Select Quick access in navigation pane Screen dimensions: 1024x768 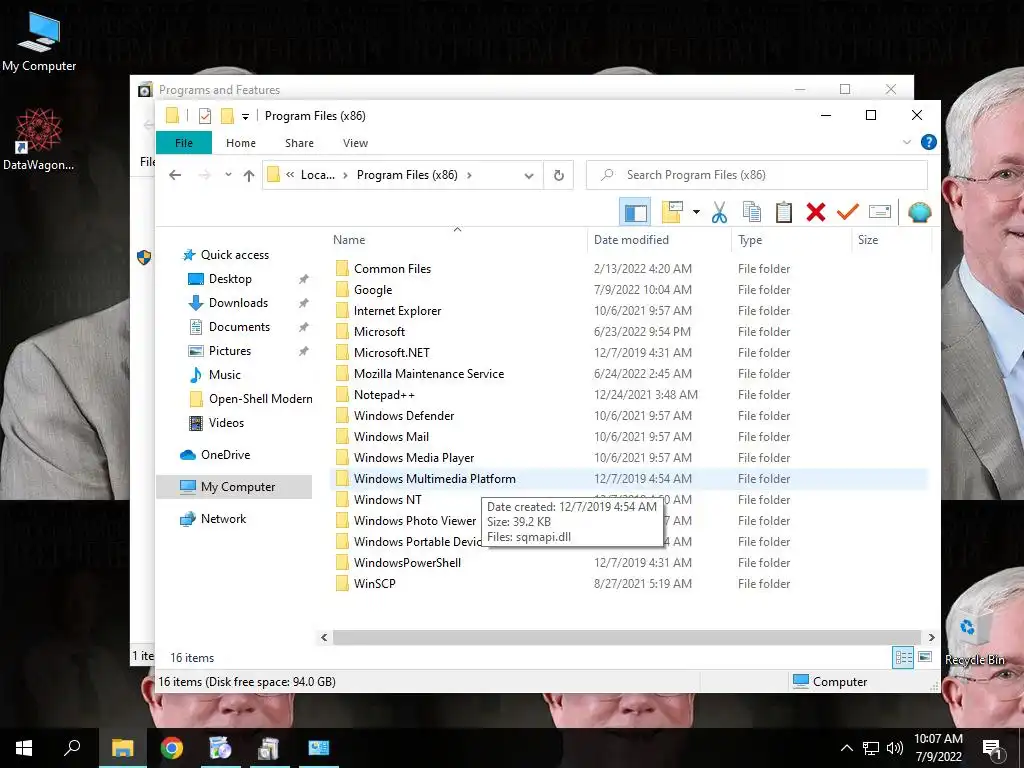234,255
